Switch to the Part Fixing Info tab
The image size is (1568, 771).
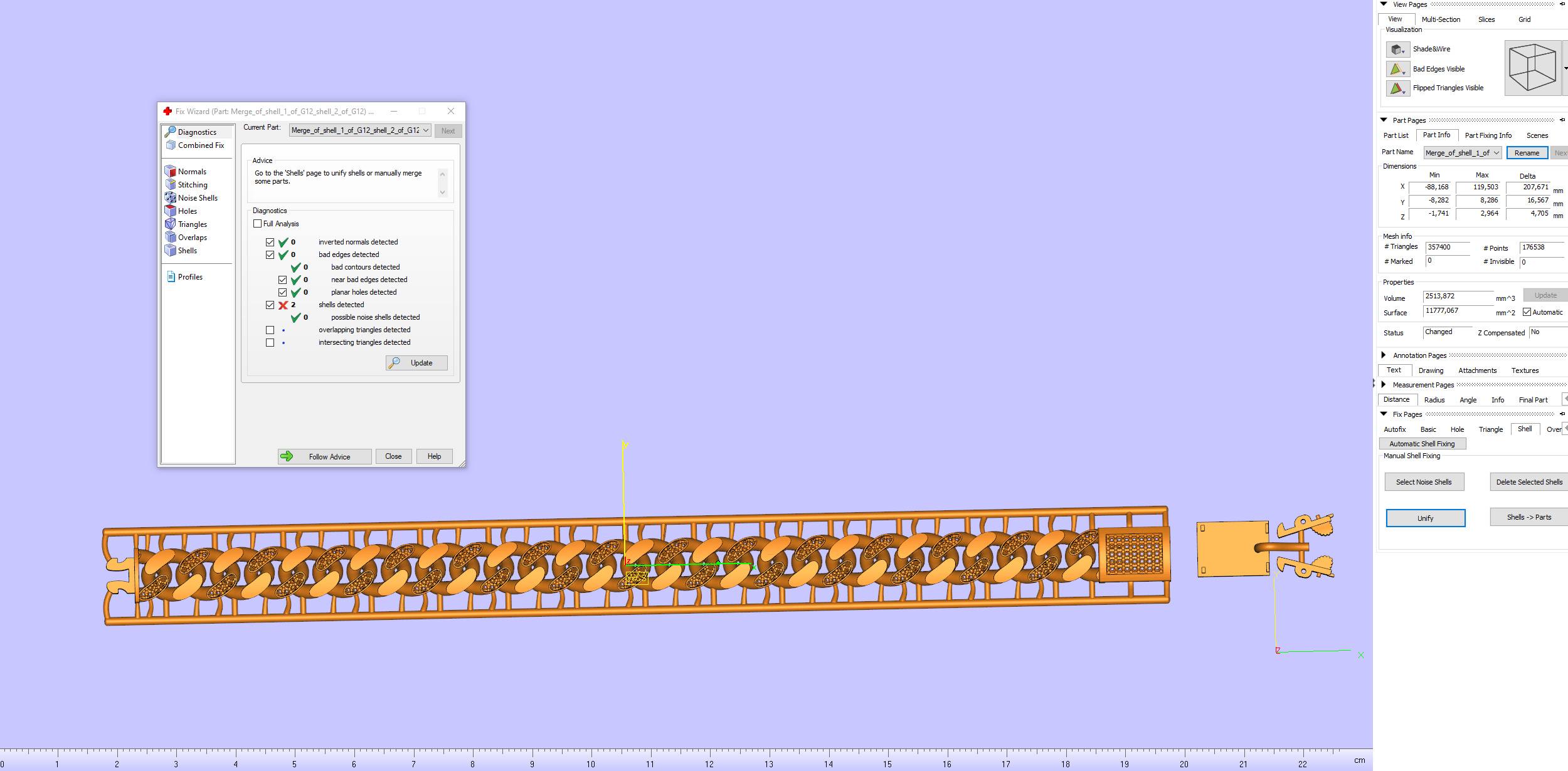tap(1488, 135)
